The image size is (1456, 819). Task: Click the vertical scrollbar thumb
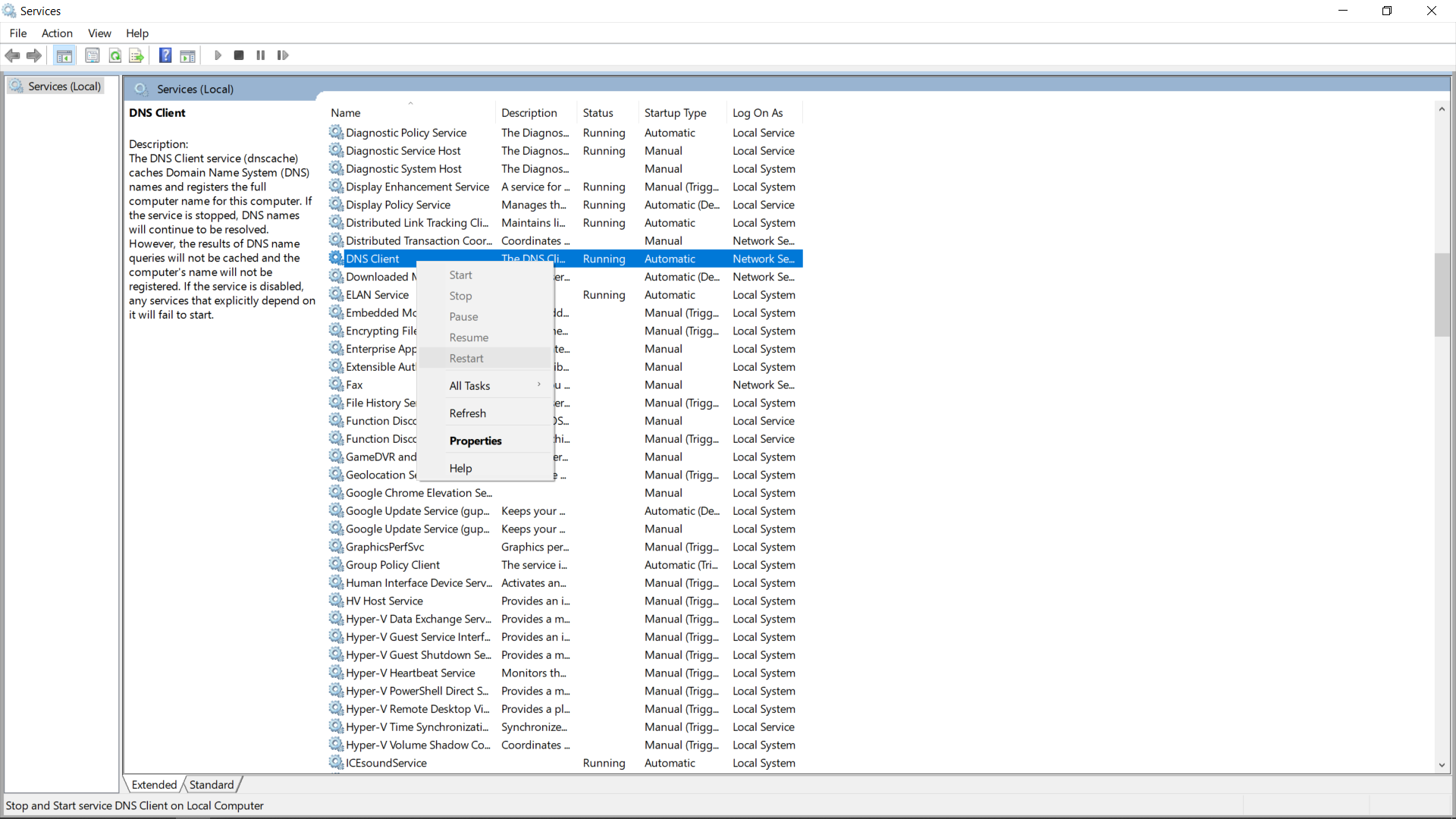[x=1442, y=294]
